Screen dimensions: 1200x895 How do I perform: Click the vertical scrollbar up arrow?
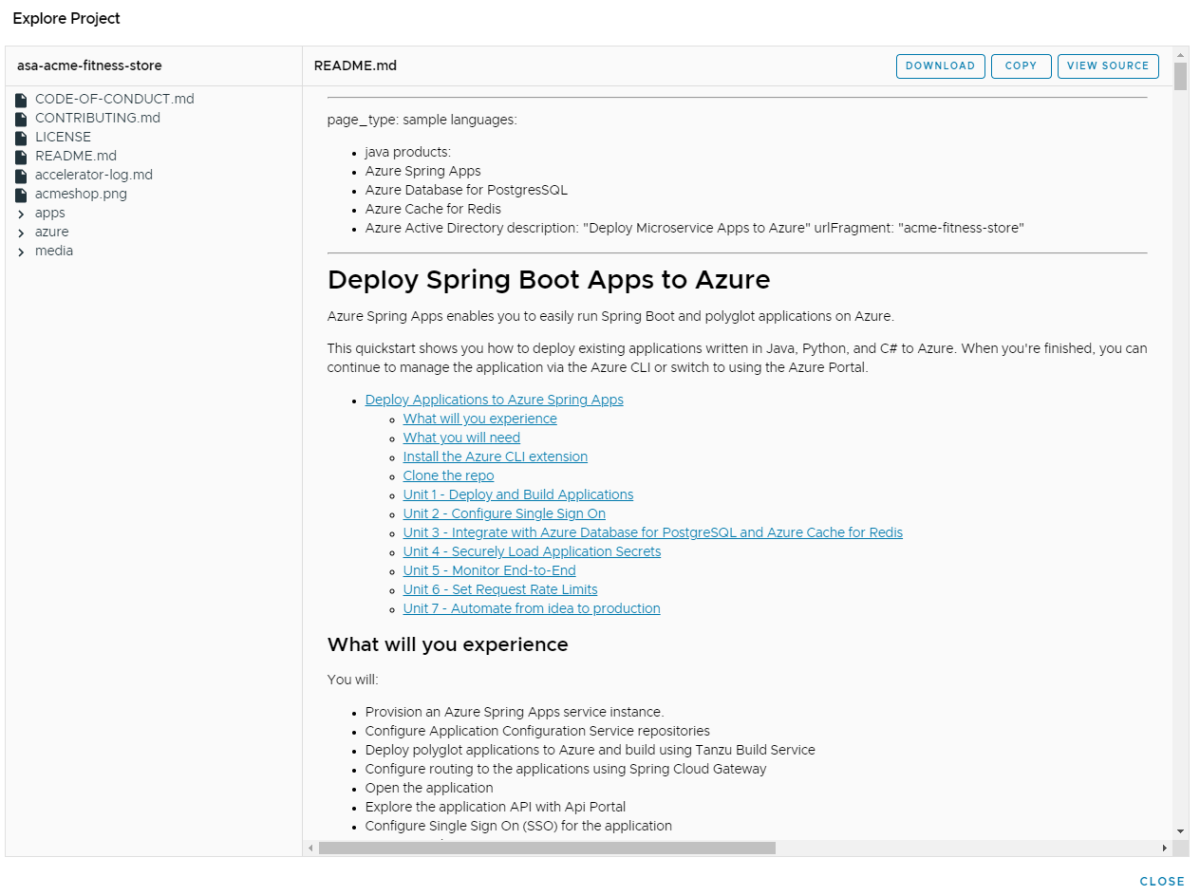1180,53
